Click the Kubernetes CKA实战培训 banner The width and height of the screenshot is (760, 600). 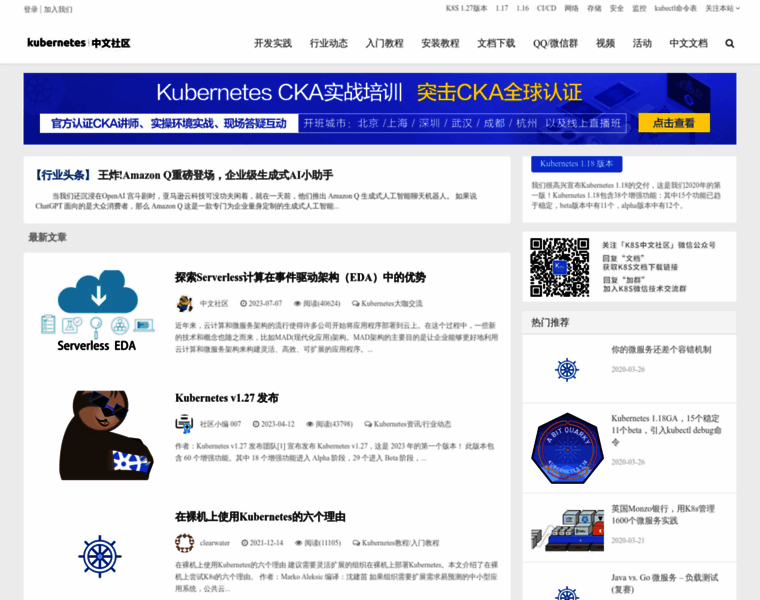tap(380, 109)
